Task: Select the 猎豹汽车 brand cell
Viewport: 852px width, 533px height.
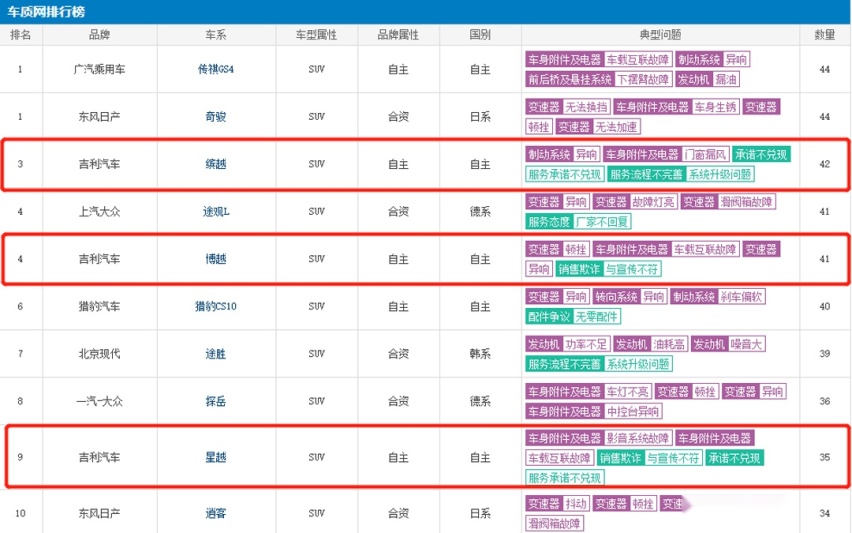Action: pos(99,306)
